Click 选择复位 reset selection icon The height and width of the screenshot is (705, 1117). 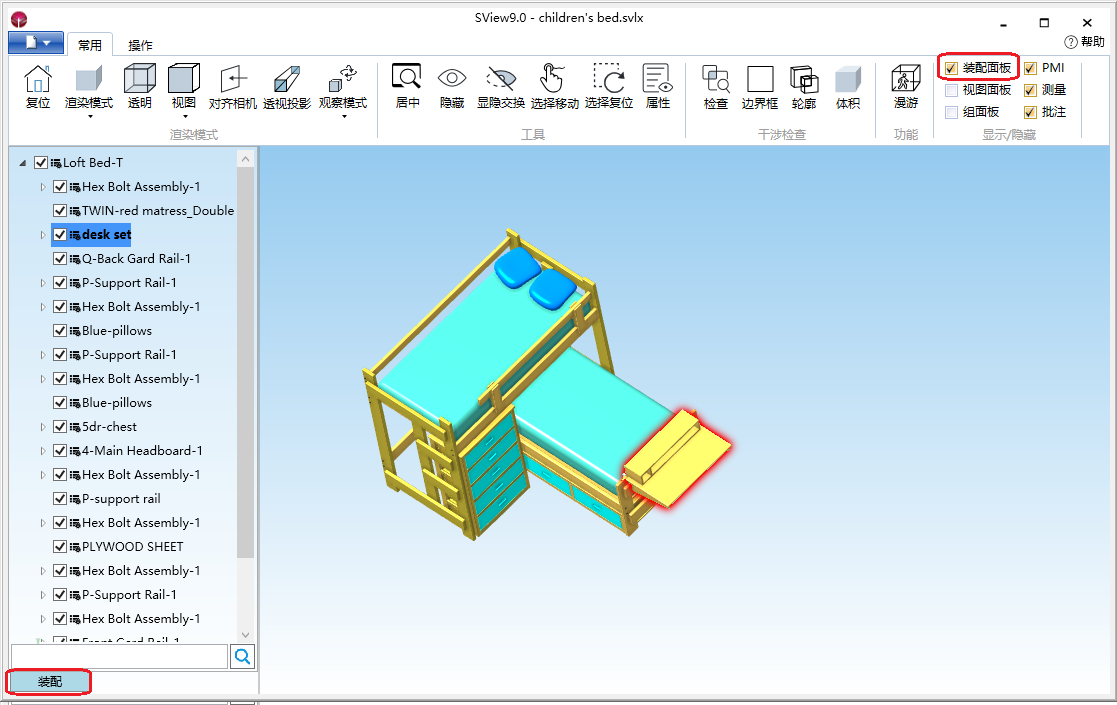tap(609, 78)
